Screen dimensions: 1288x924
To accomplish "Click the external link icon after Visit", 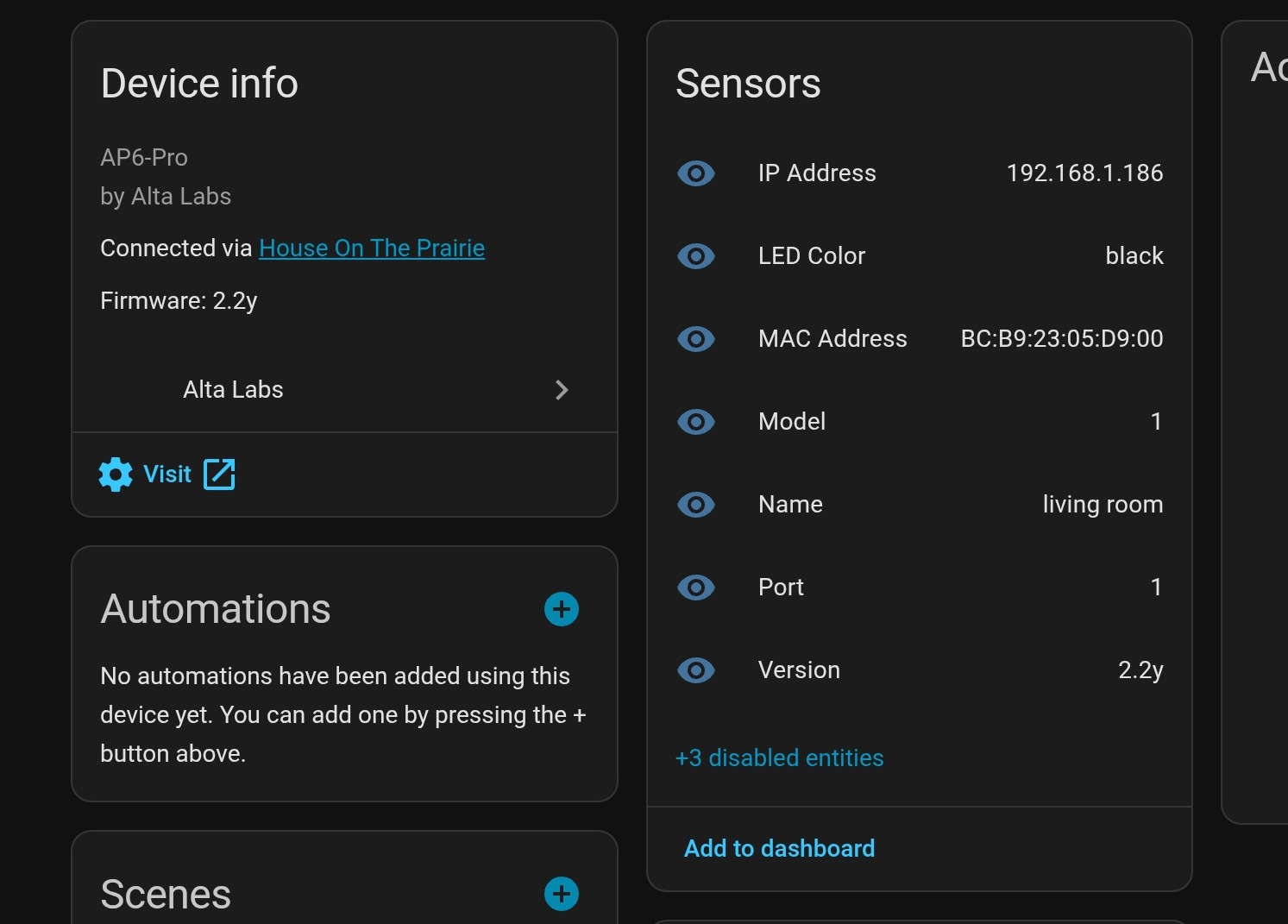I will [219, 475].
